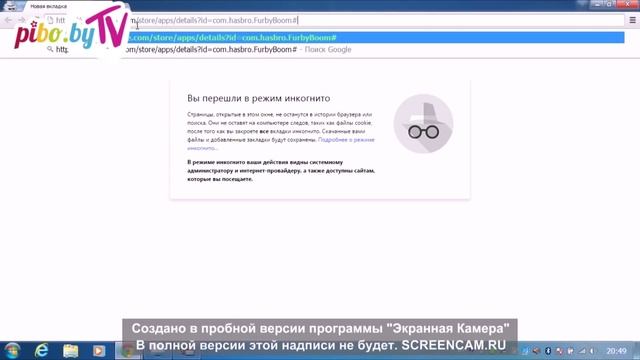Screen dimensions: 640x360
Task: Launch Internet Explorer from the taskbar
Action: (x=42, y=351)
